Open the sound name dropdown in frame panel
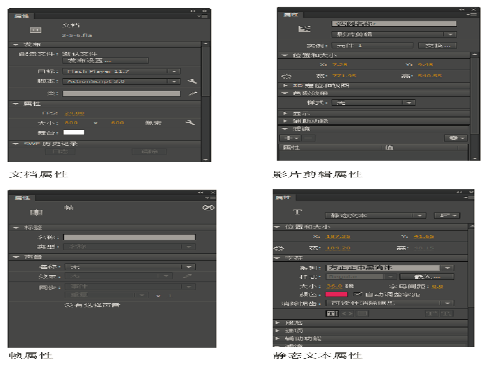Viewport: 493px width, 369px height. 130,267
